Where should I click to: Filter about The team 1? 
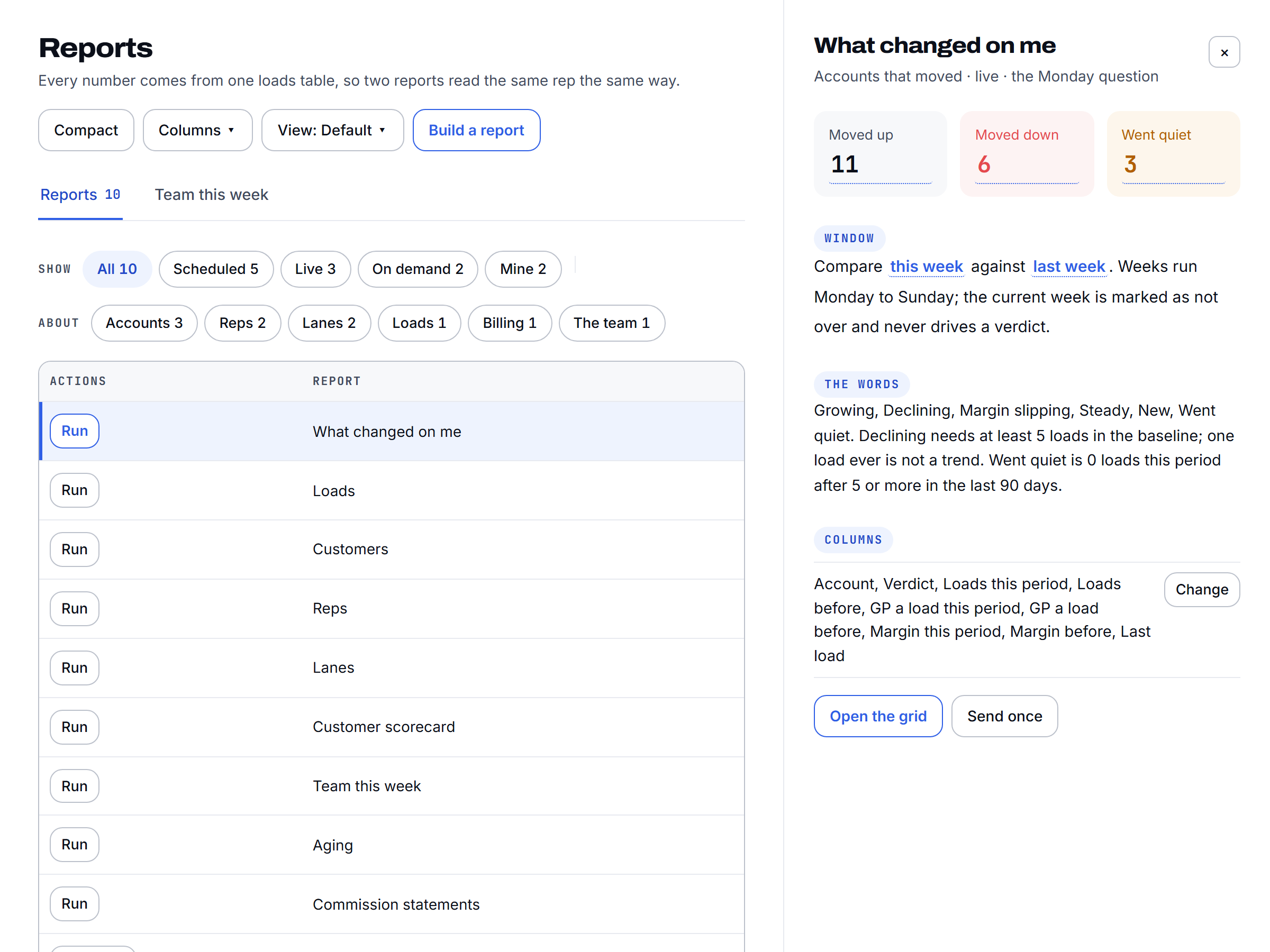click(x=612, y=323)
